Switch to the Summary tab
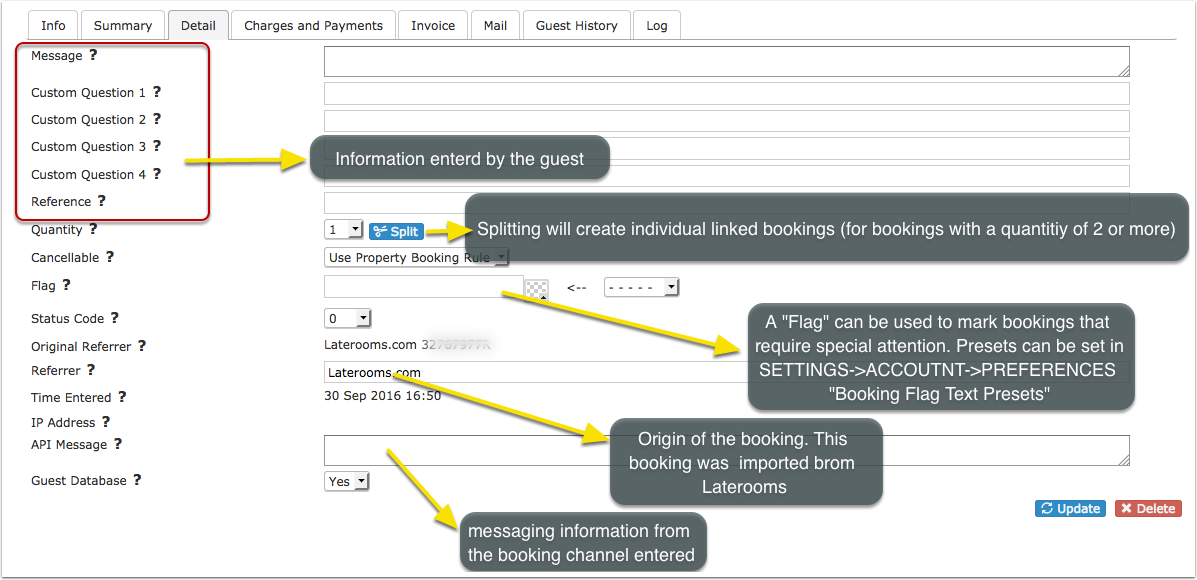Screen dimensions: 1197x580 [x=123, y=25]
